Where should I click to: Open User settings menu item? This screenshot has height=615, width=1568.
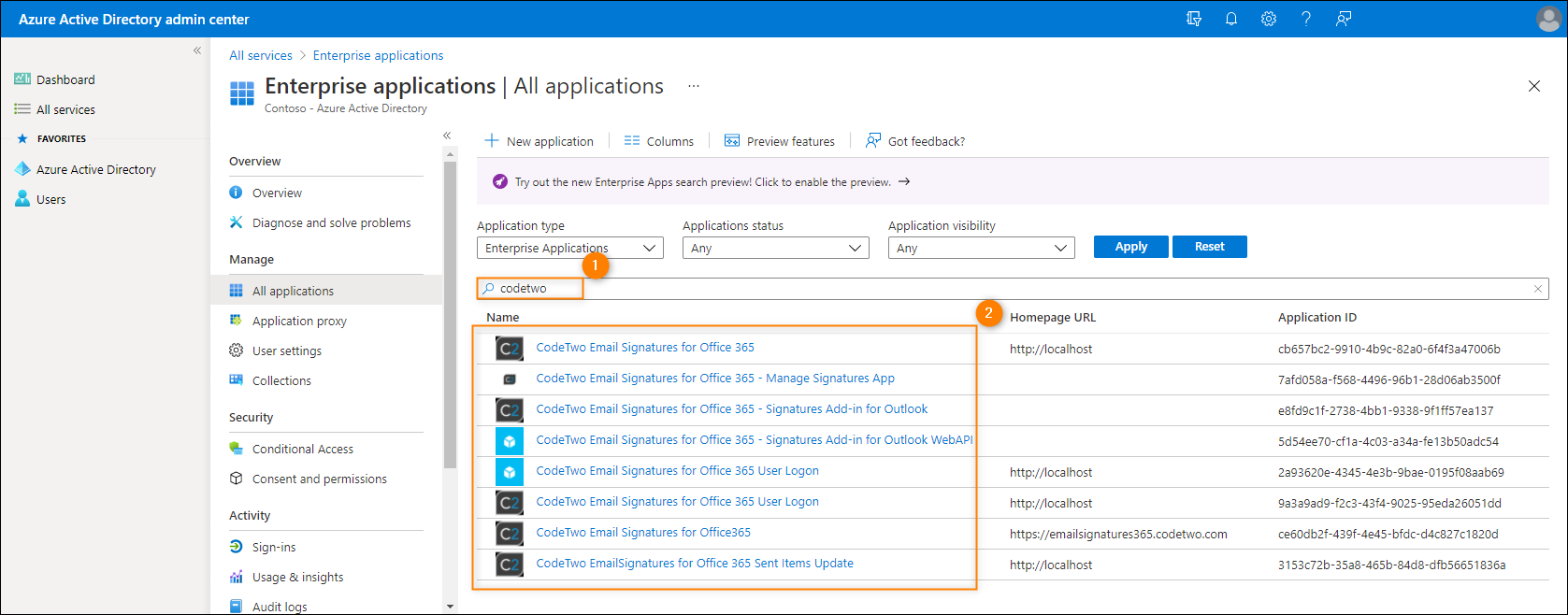coord(286,350)
